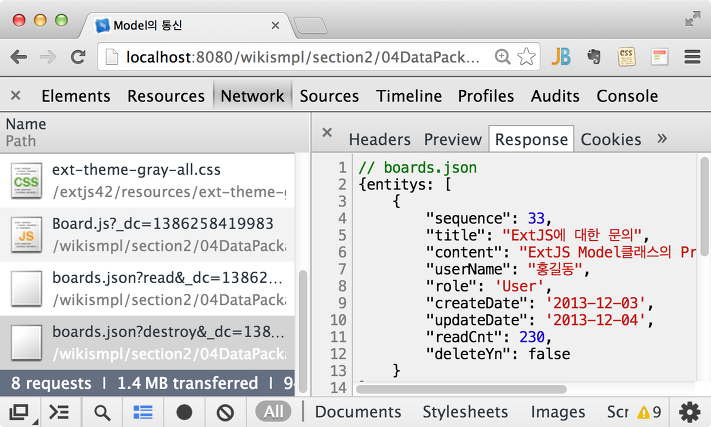
Task: Clear the network log
Action: coord(225,412)
